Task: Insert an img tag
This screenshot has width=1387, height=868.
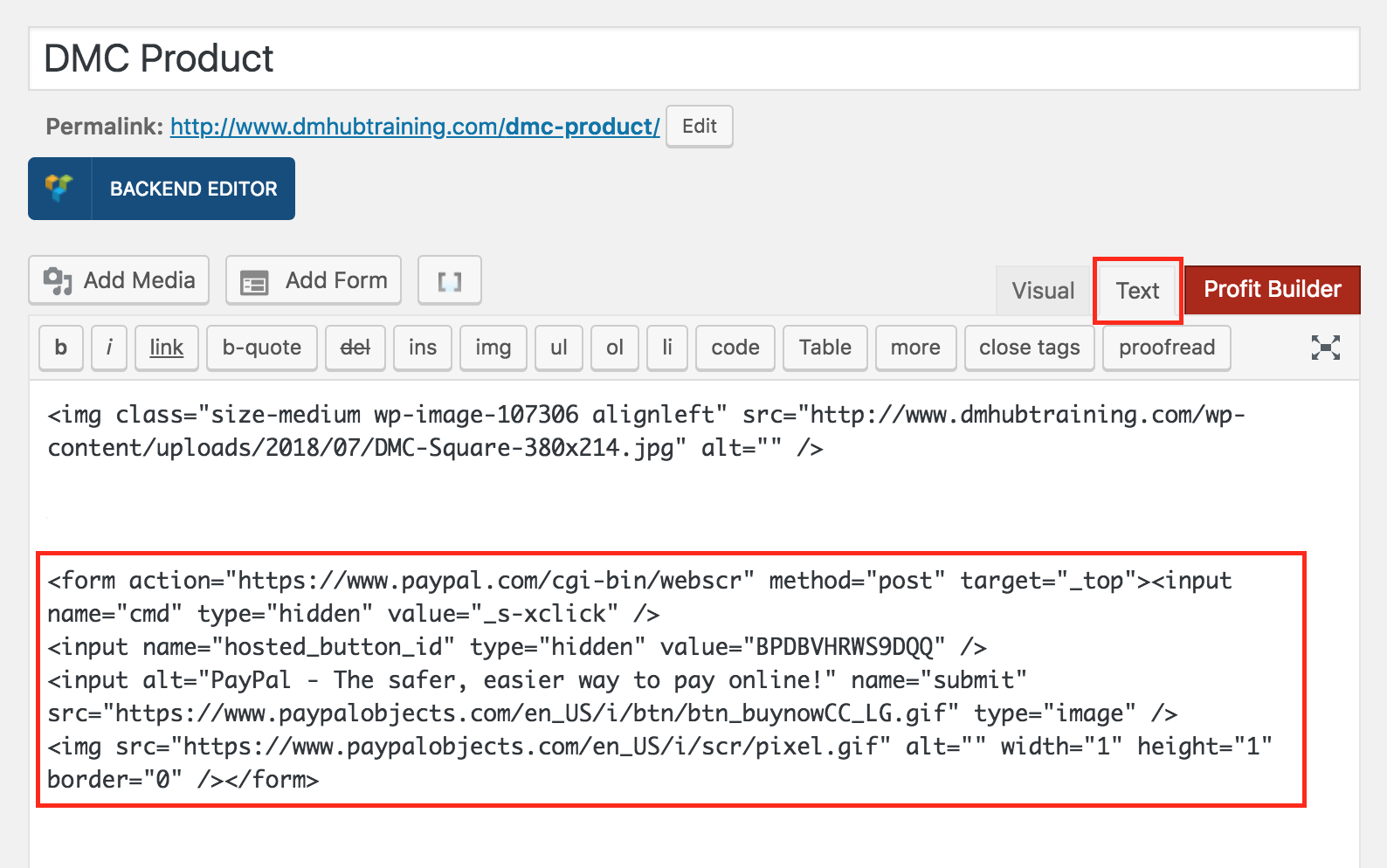Action: point(493,348)
